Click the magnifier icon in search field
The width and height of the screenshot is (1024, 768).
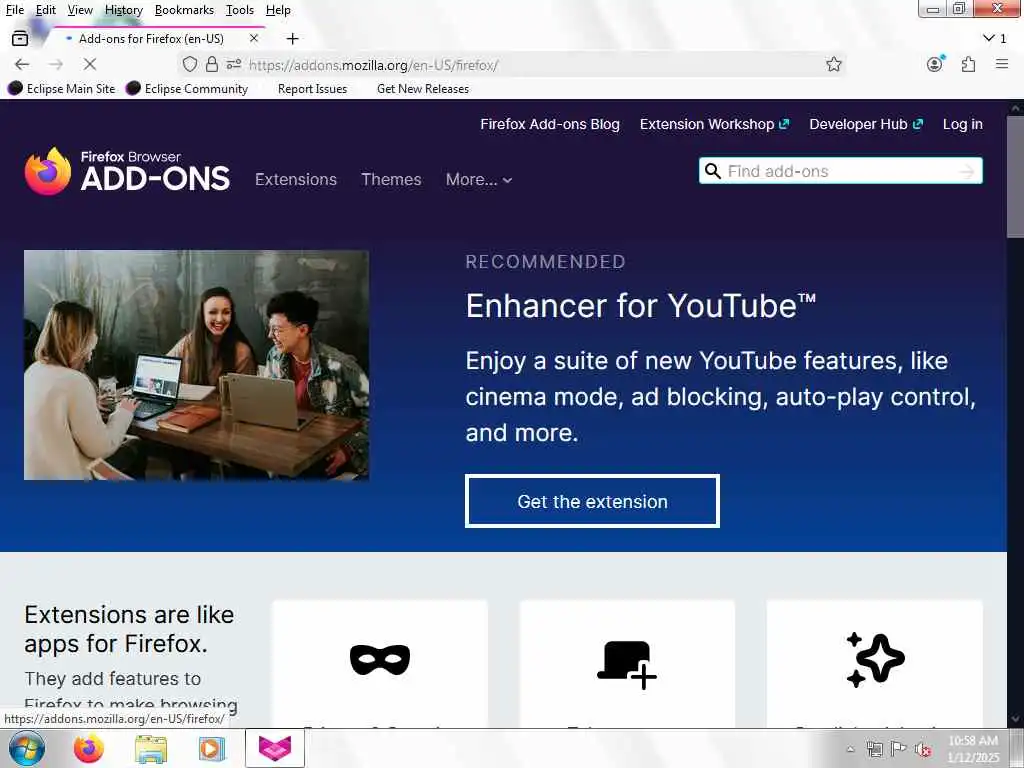[x=712, y=171]
